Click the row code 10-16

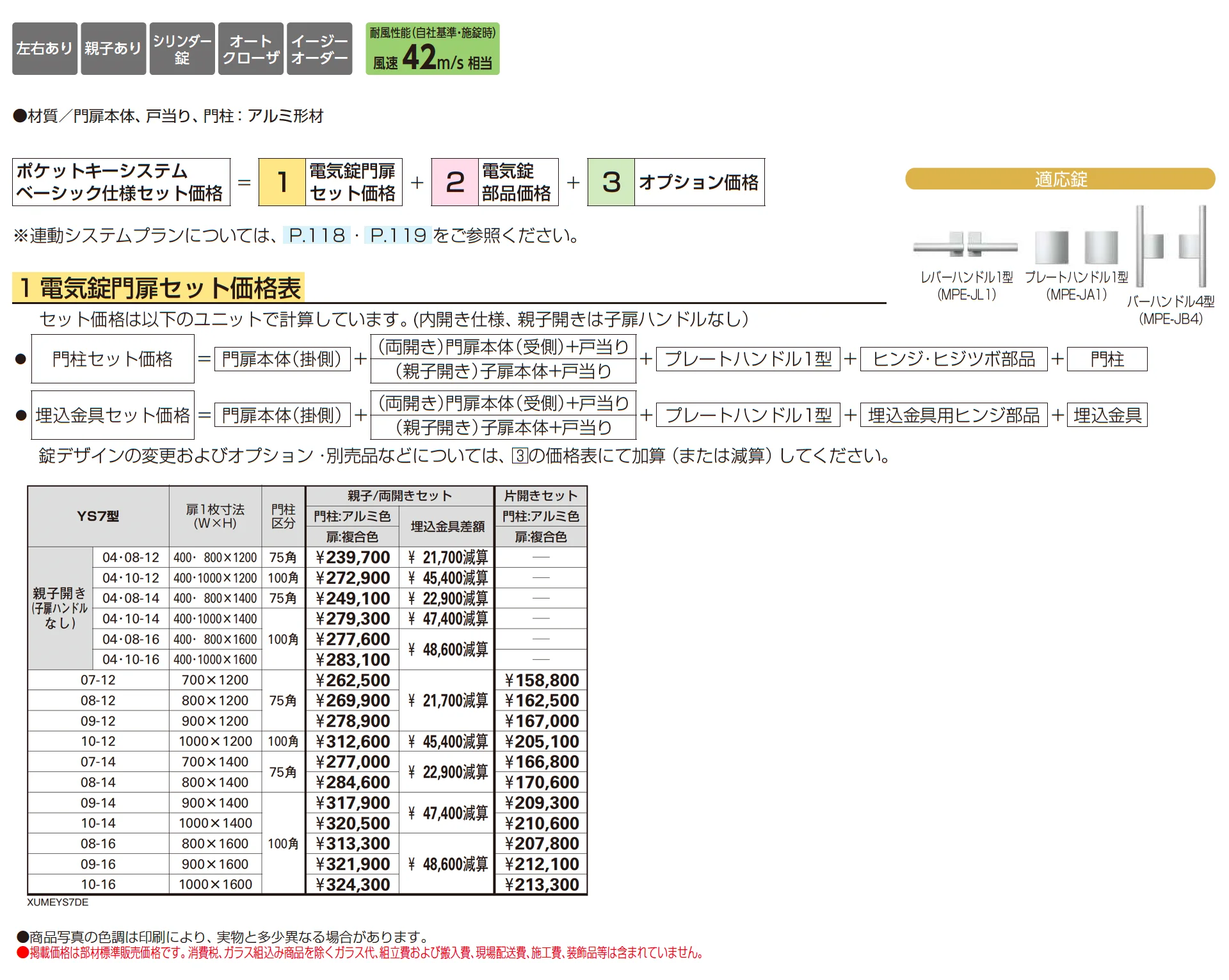(99, 885)
